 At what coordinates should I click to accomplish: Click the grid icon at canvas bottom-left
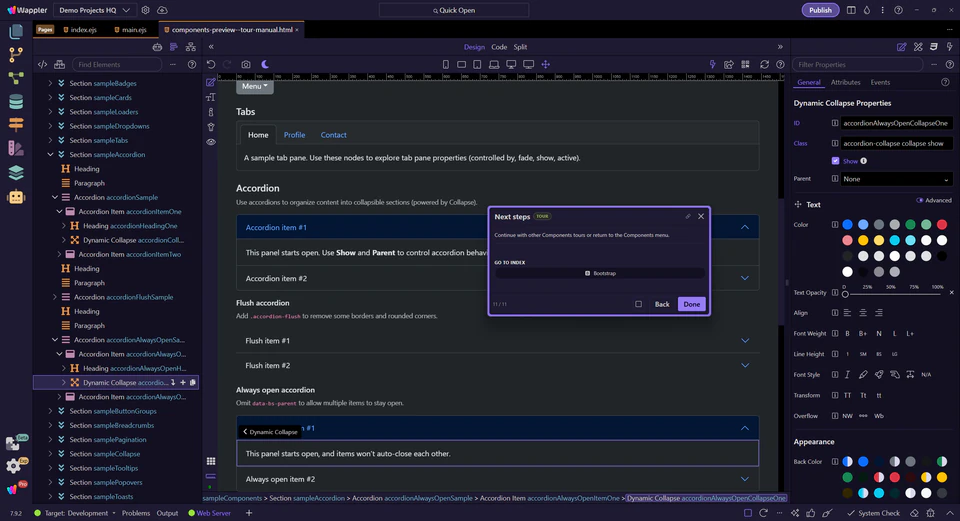click(211, 461)
